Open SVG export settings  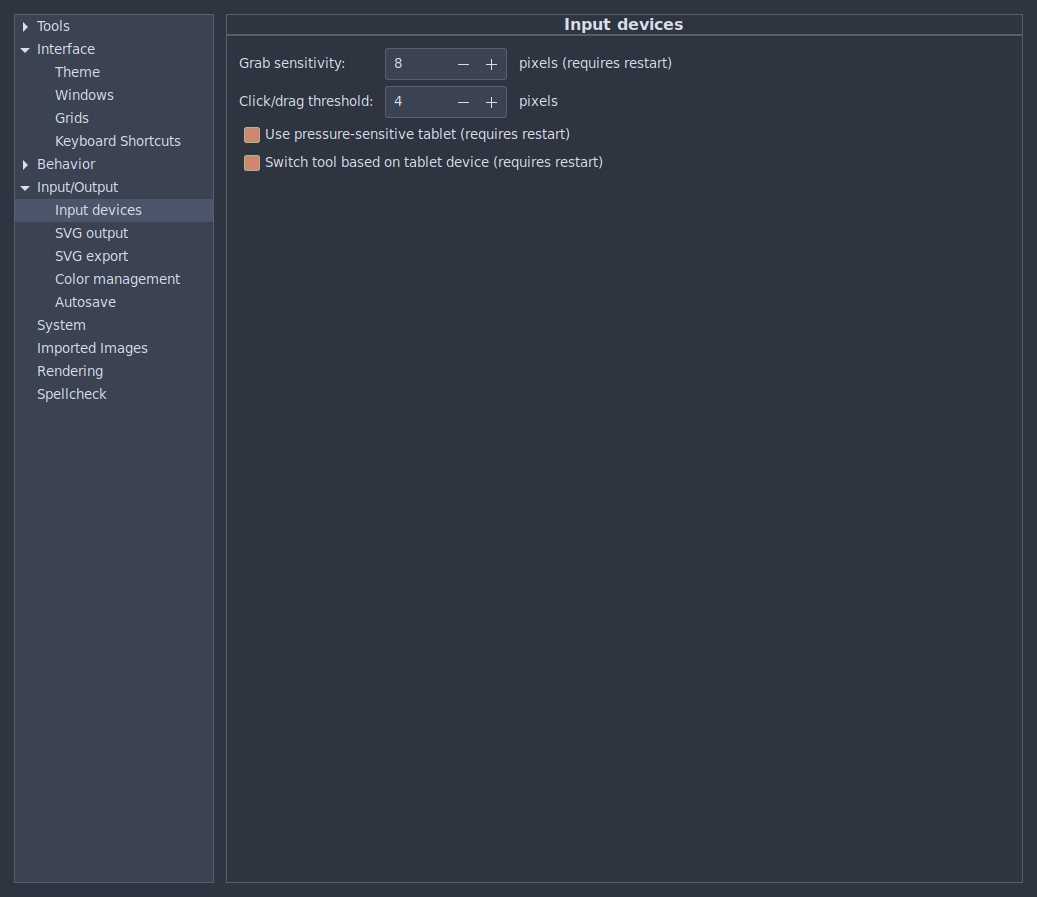(x=91, y=256)
